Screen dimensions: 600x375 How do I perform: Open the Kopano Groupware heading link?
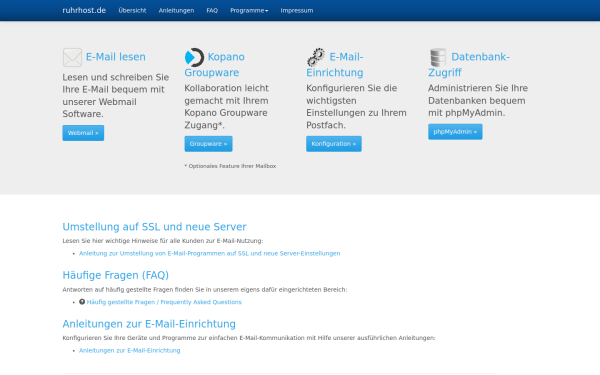click(214, 65)
